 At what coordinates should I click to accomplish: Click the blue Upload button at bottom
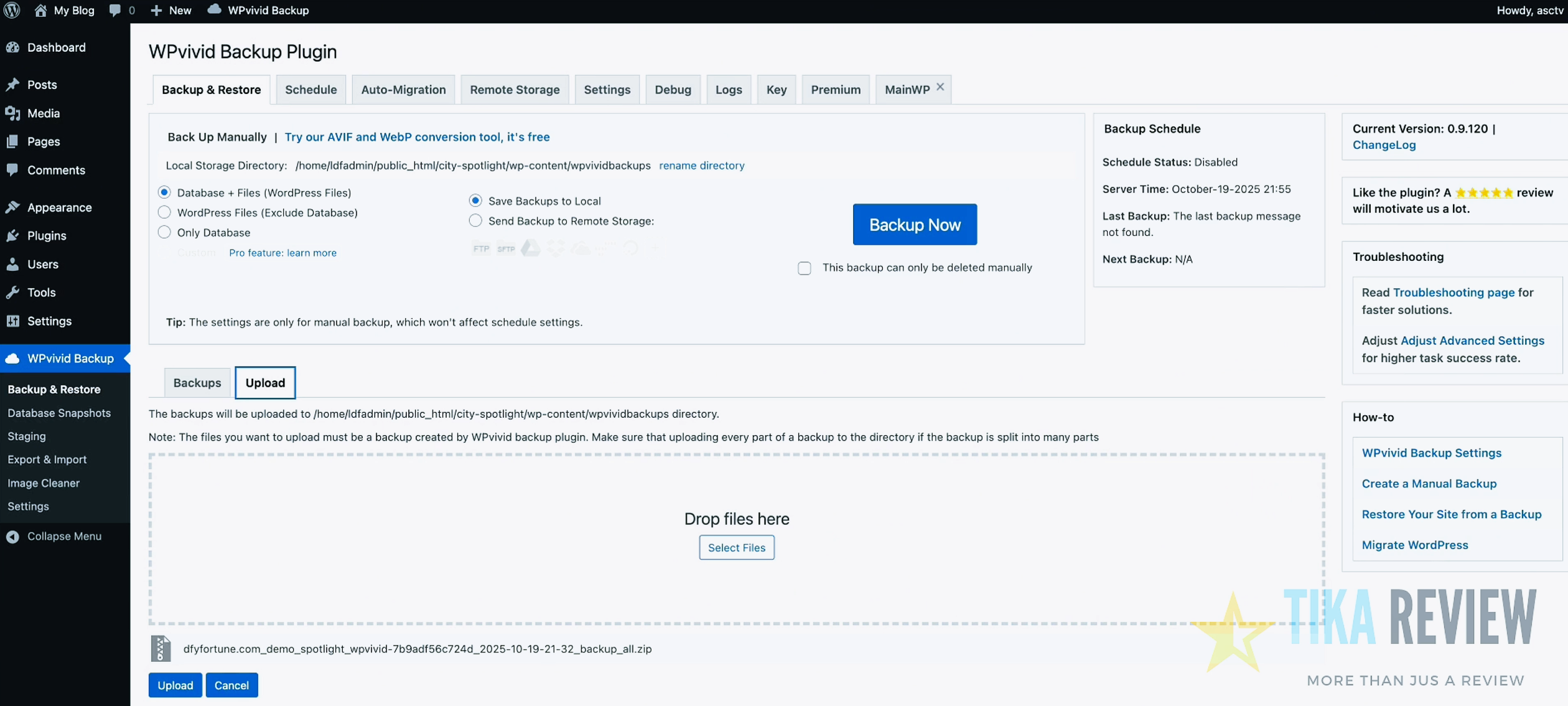tap(175, 685)
